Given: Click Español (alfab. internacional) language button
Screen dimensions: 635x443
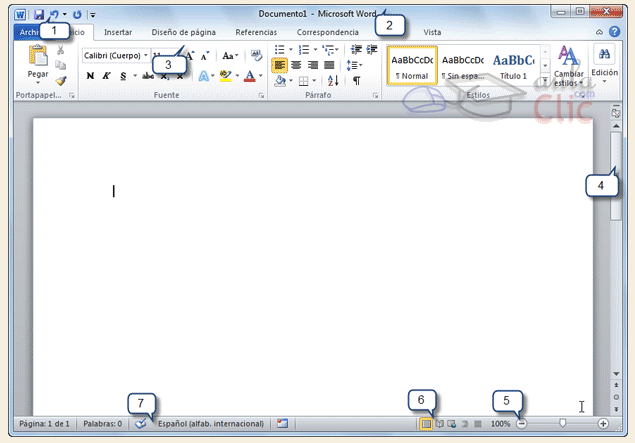Looking at the screenshot, I should (210, 424).
